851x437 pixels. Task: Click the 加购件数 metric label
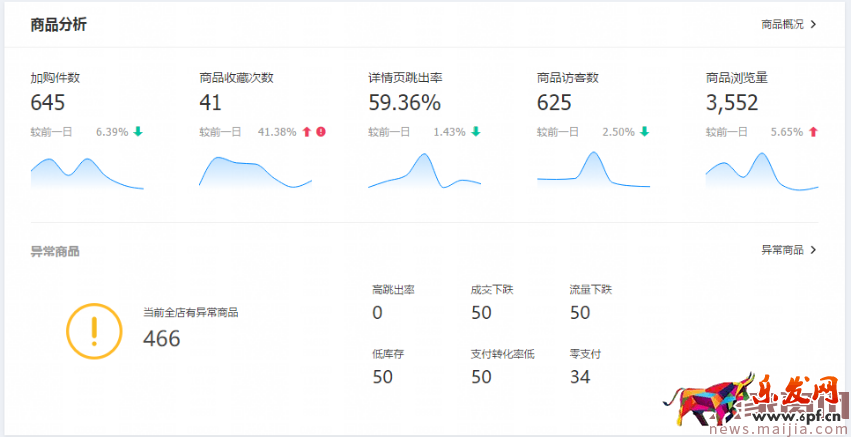pyautogui.click(x=55, y=78)
